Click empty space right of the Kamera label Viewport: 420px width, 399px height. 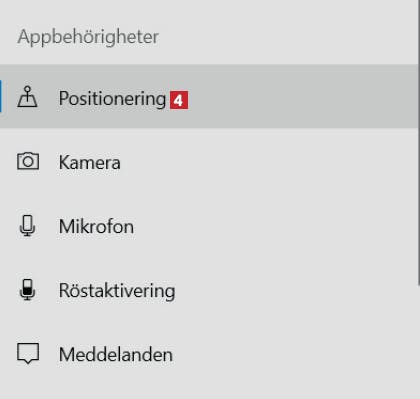click(268, 161)
